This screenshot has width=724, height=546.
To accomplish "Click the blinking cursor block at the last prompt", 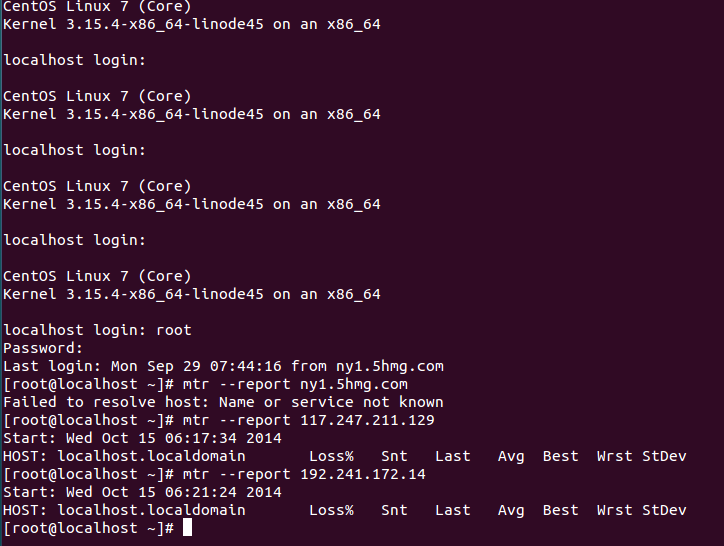I will 187,527.
